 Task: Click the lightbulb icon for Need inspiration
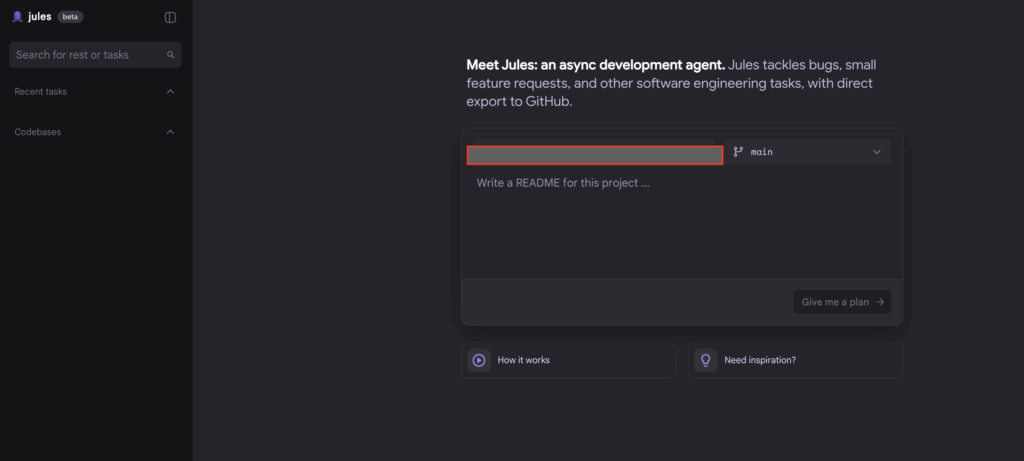pos(706,360)
